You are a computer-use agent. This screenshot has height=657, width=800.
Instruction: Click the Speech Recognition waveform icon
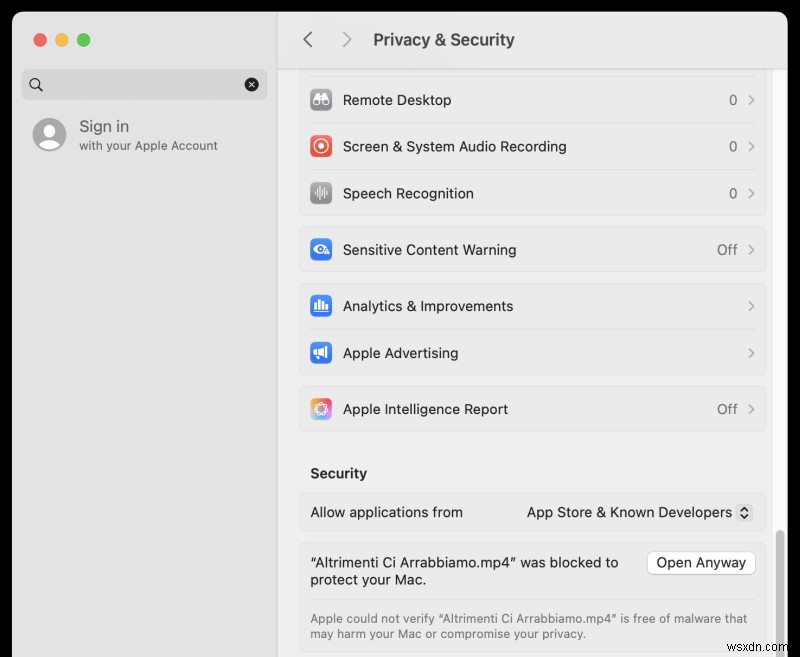click(x=321, y=193)
